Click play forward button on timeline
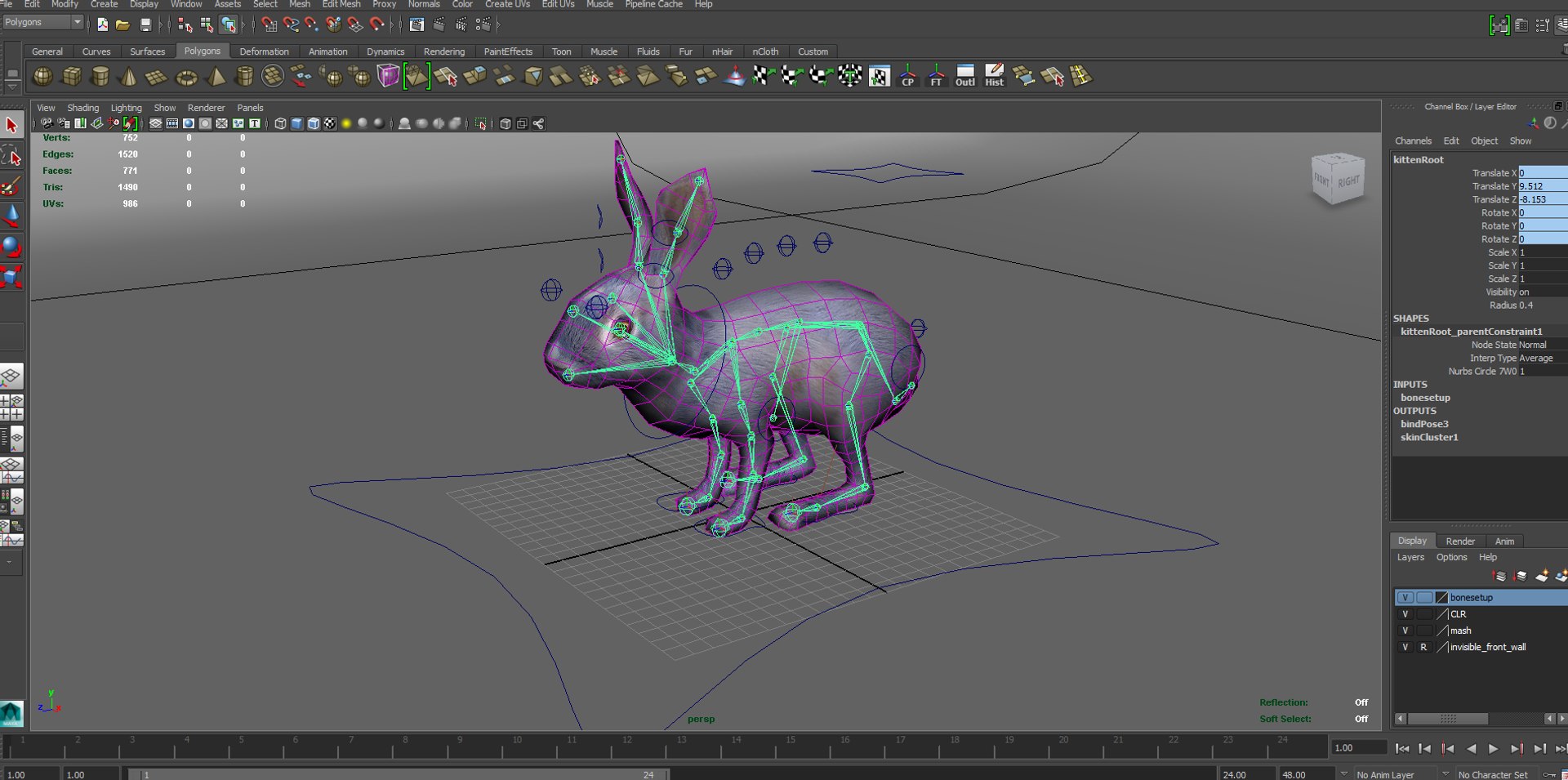This screenshot has width=1568, height=780. click(1494, 748)
